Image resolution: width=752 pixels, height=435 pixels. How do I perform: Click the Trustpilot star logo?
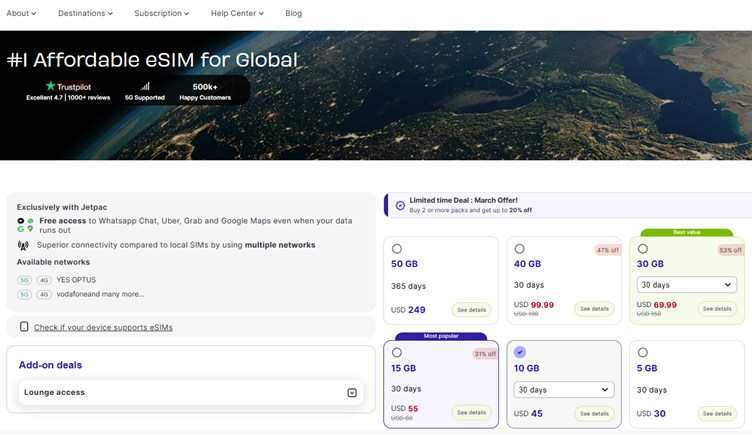click(51, 86)
